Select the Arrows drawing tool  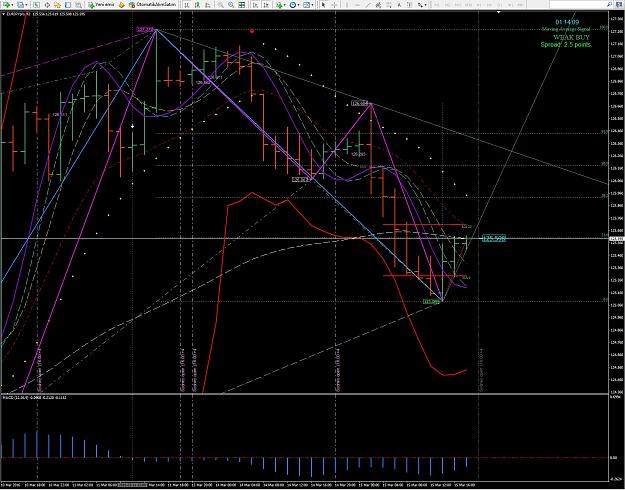pyautogui.click(x=420, y=5)
